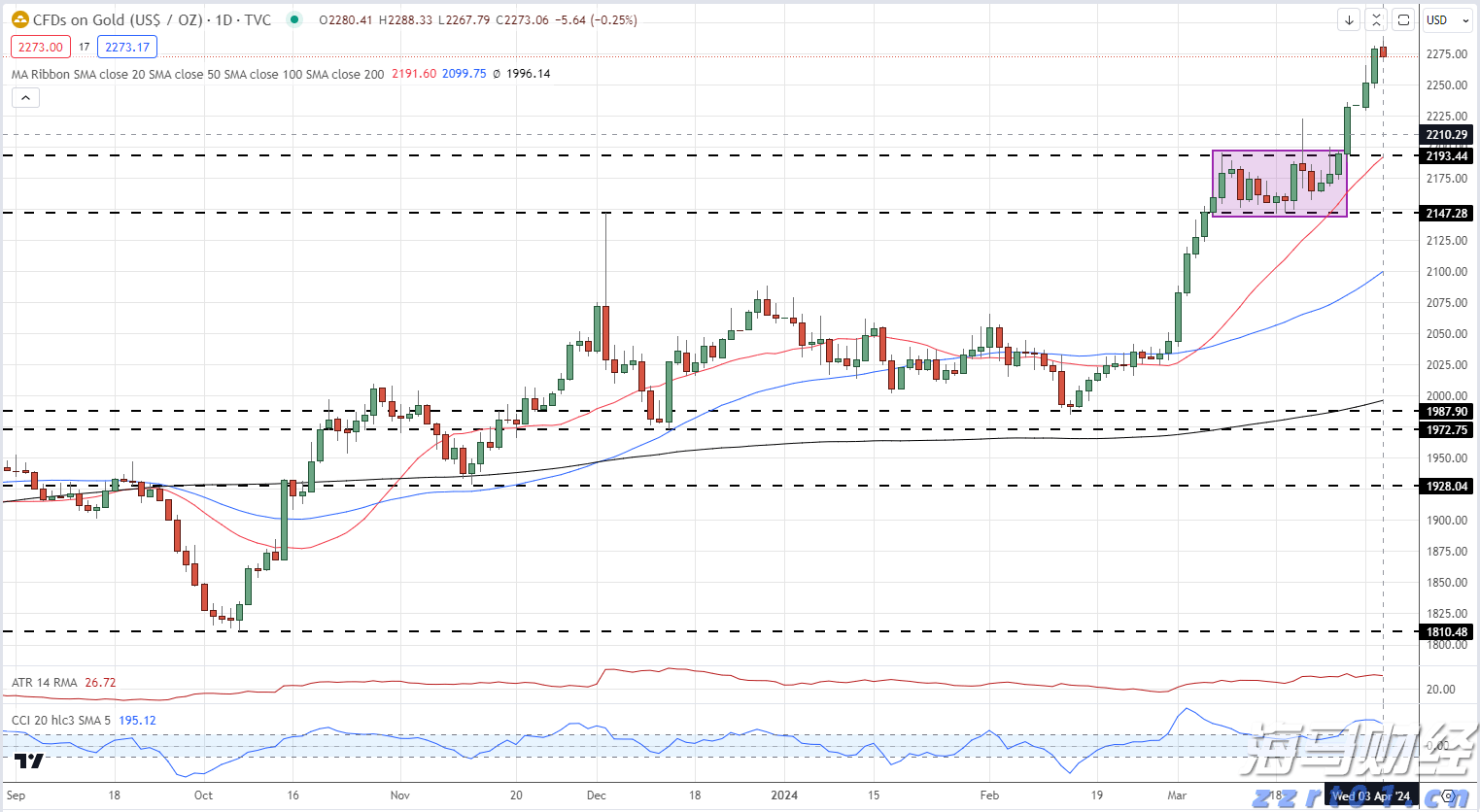Click the down arrow button top right
The height and width of the screenshot is (812, 1480).
point(1349,19)
